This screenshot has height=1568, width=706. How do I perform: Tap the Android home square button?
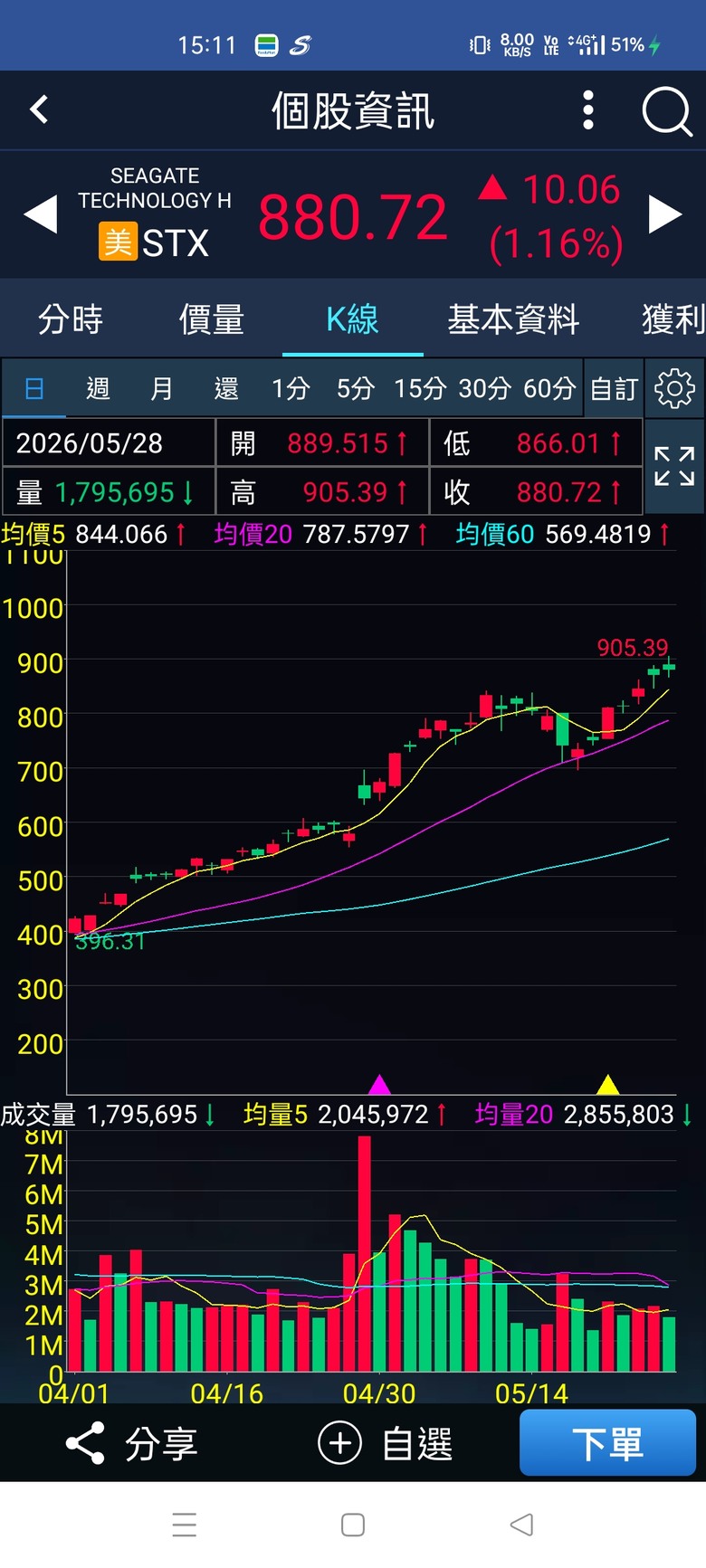click(x=353, y=1525)
